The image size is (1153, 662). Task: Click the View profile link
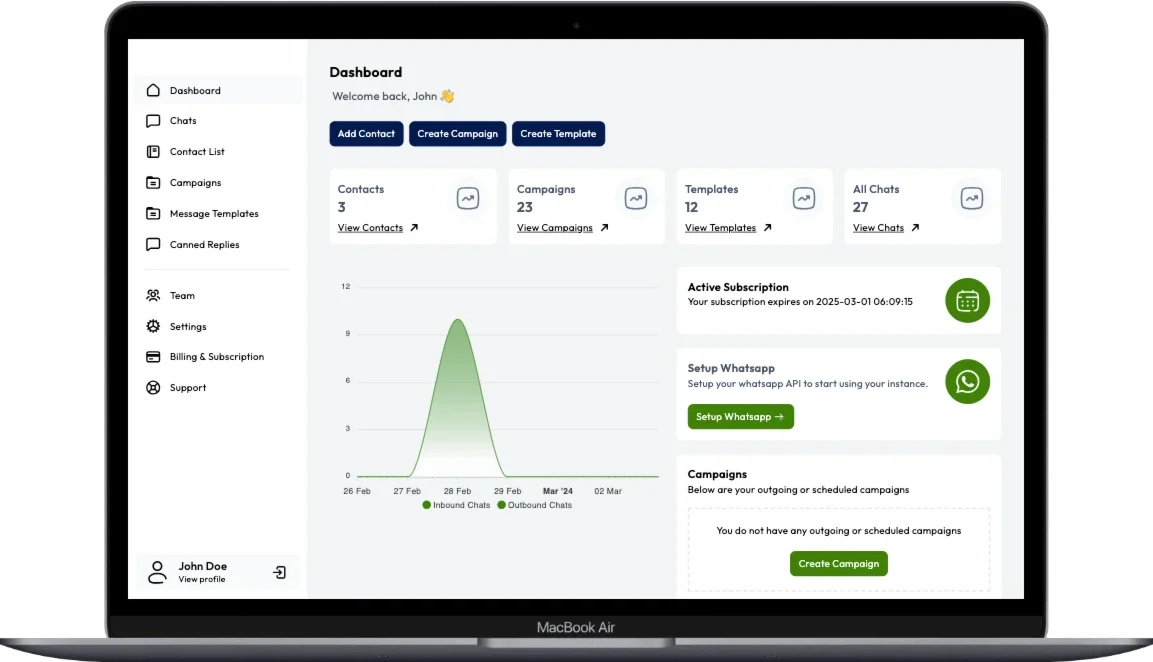(x=201, y=580)
